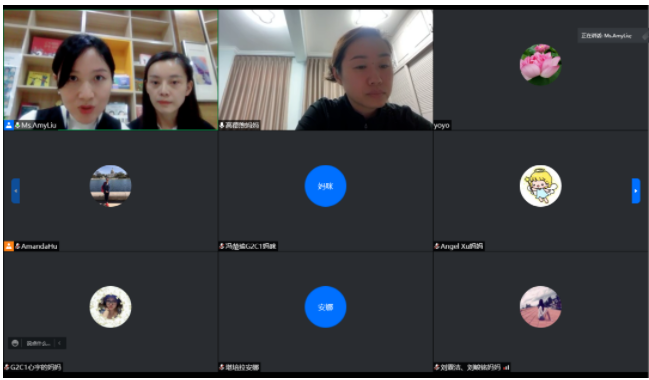Screen dimensions: 649x380
Task: Select the Angel Xu cartoon angel avatar
Action: click(541, 186)
